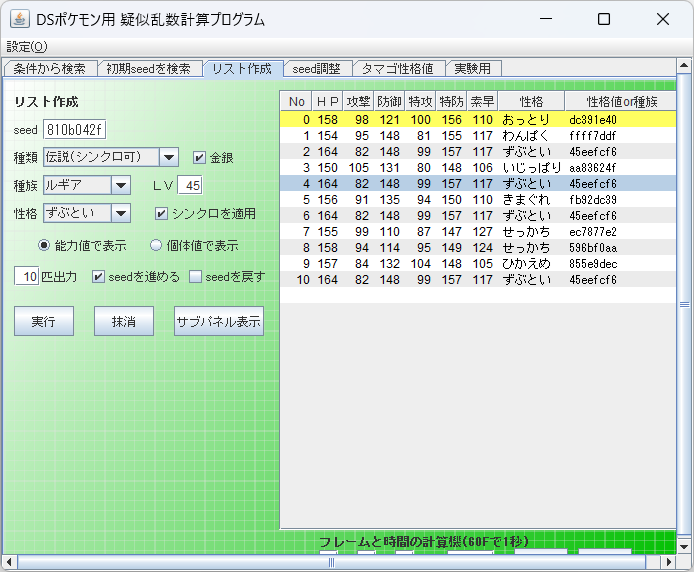Open the 種族 dropdown showing ルギア

[87, 186]
